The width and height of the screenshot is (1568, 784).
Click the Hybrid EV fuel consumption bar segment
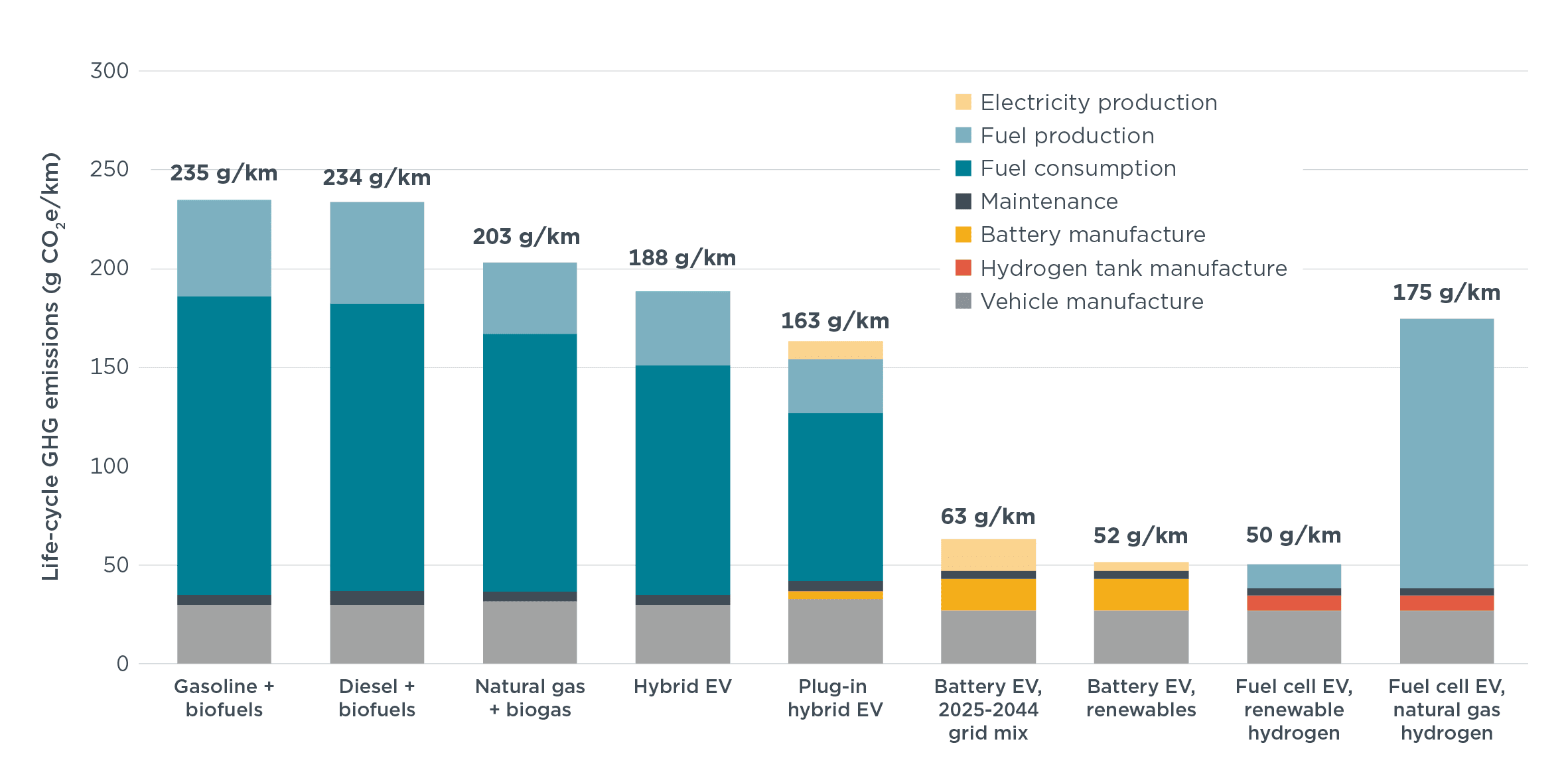(682, 479)
